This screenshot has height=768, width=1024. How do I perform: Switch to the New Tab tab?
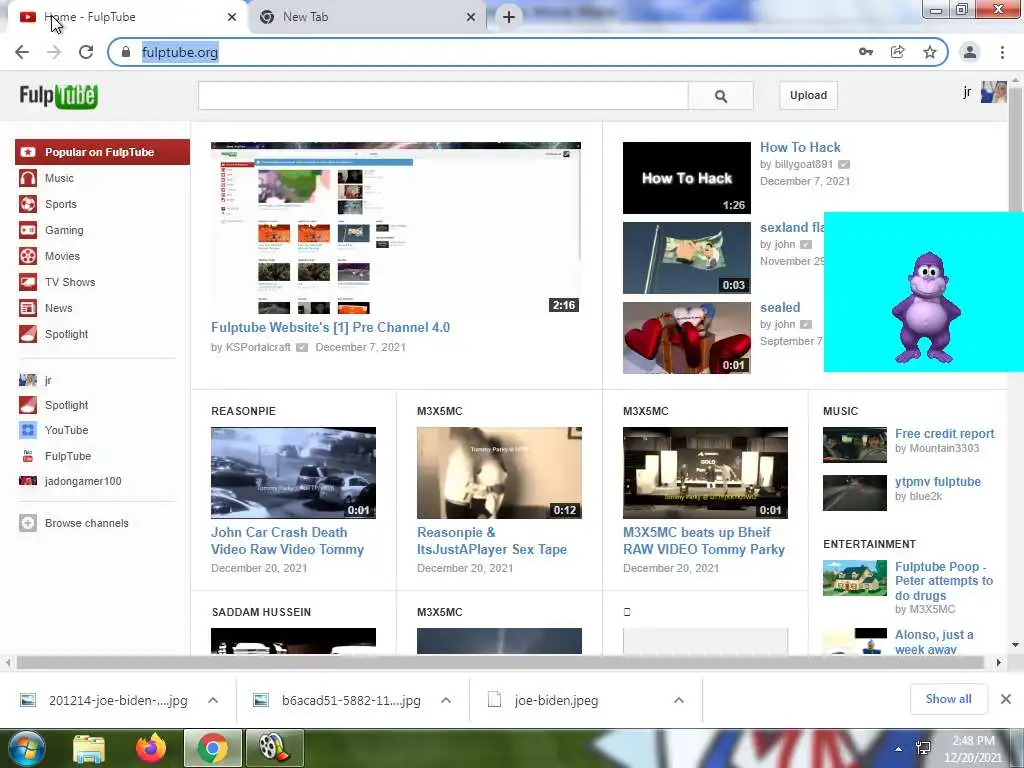click(x=366, y=17)
